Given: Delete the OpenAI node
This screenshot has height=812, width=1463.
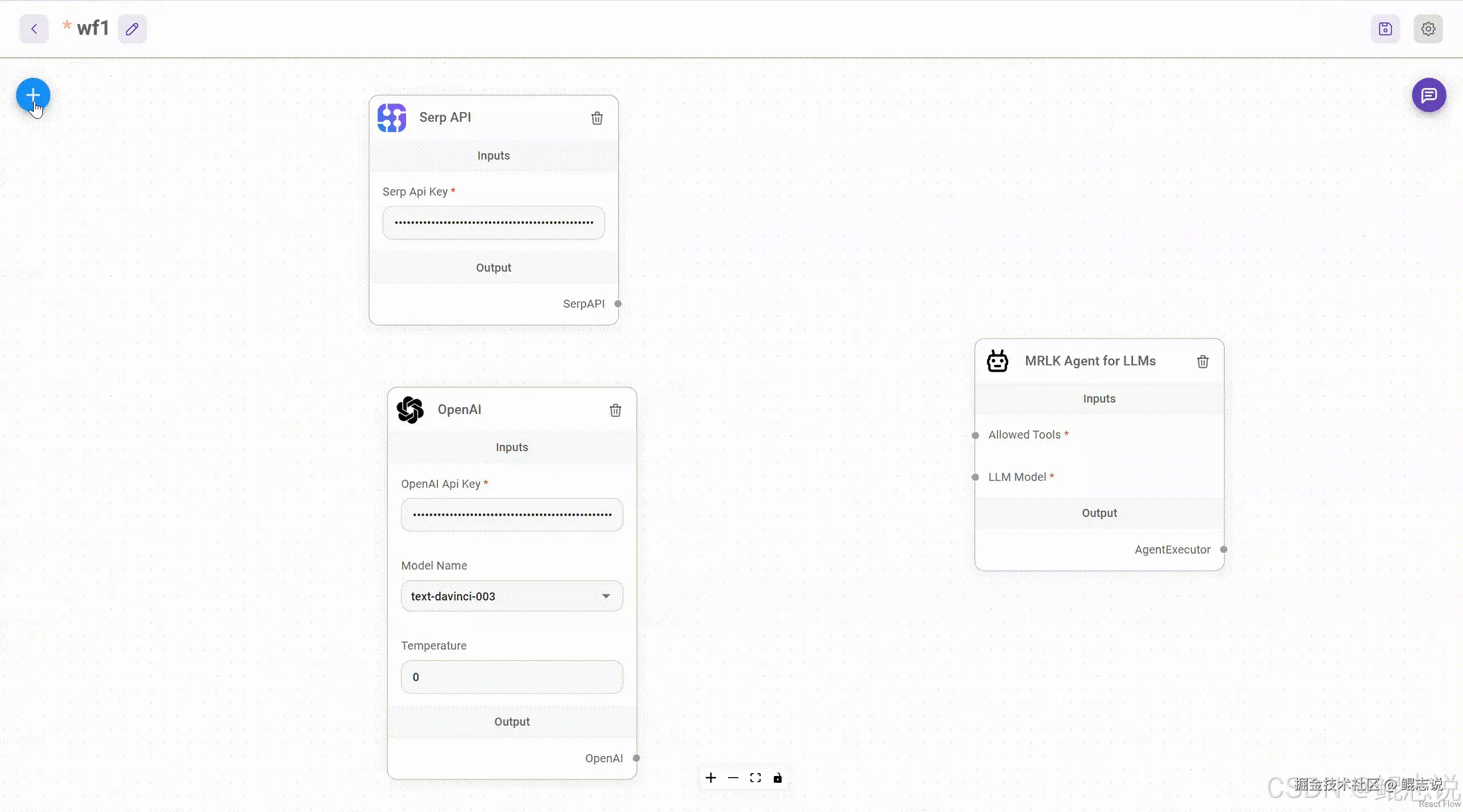Looking at the screenshot, I should click(615, 410).
